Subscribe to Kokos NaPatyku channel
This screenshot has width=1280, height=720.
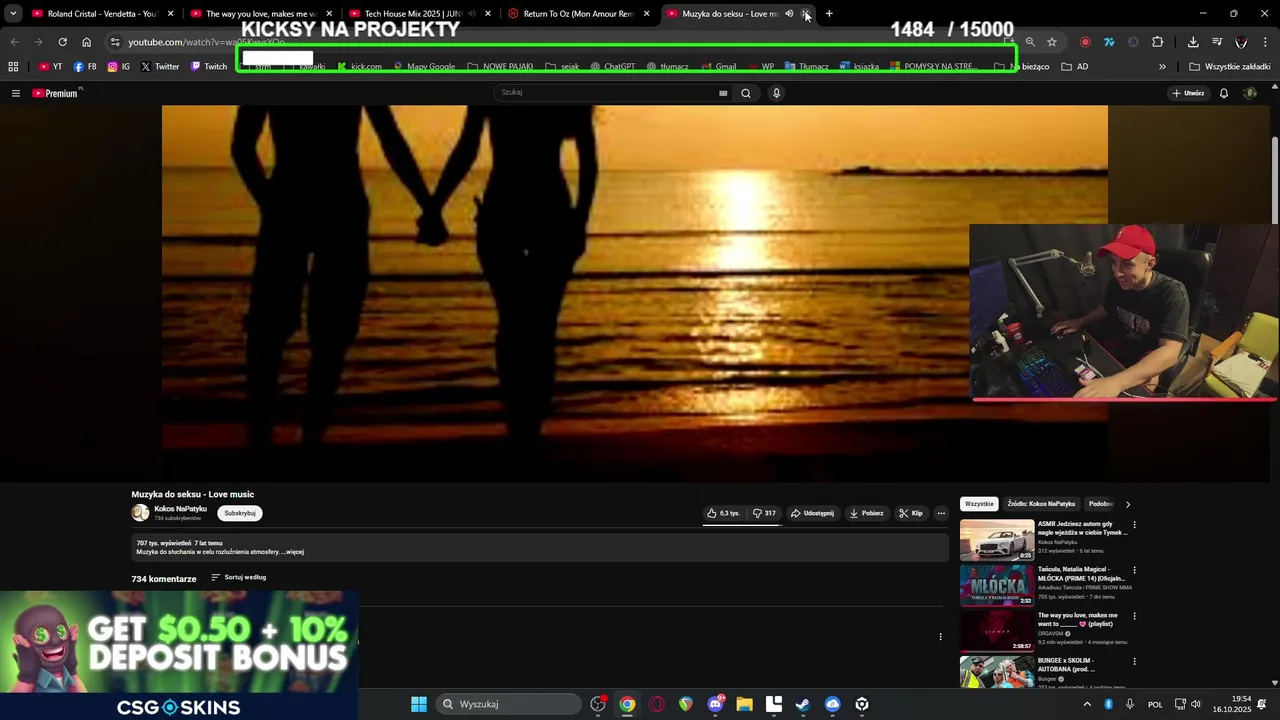tap(240, 513)
